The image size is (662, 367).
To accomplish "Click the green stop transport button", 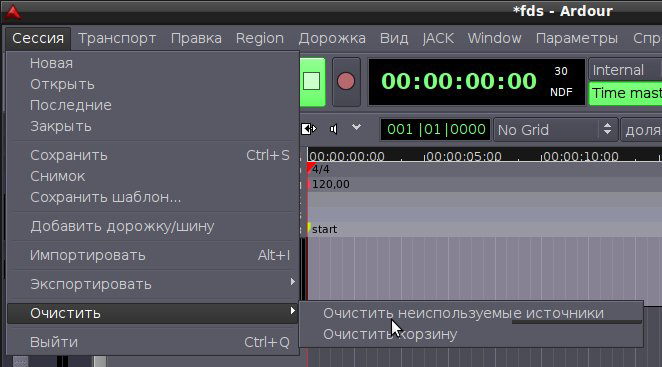I will (x=312, y=82).
